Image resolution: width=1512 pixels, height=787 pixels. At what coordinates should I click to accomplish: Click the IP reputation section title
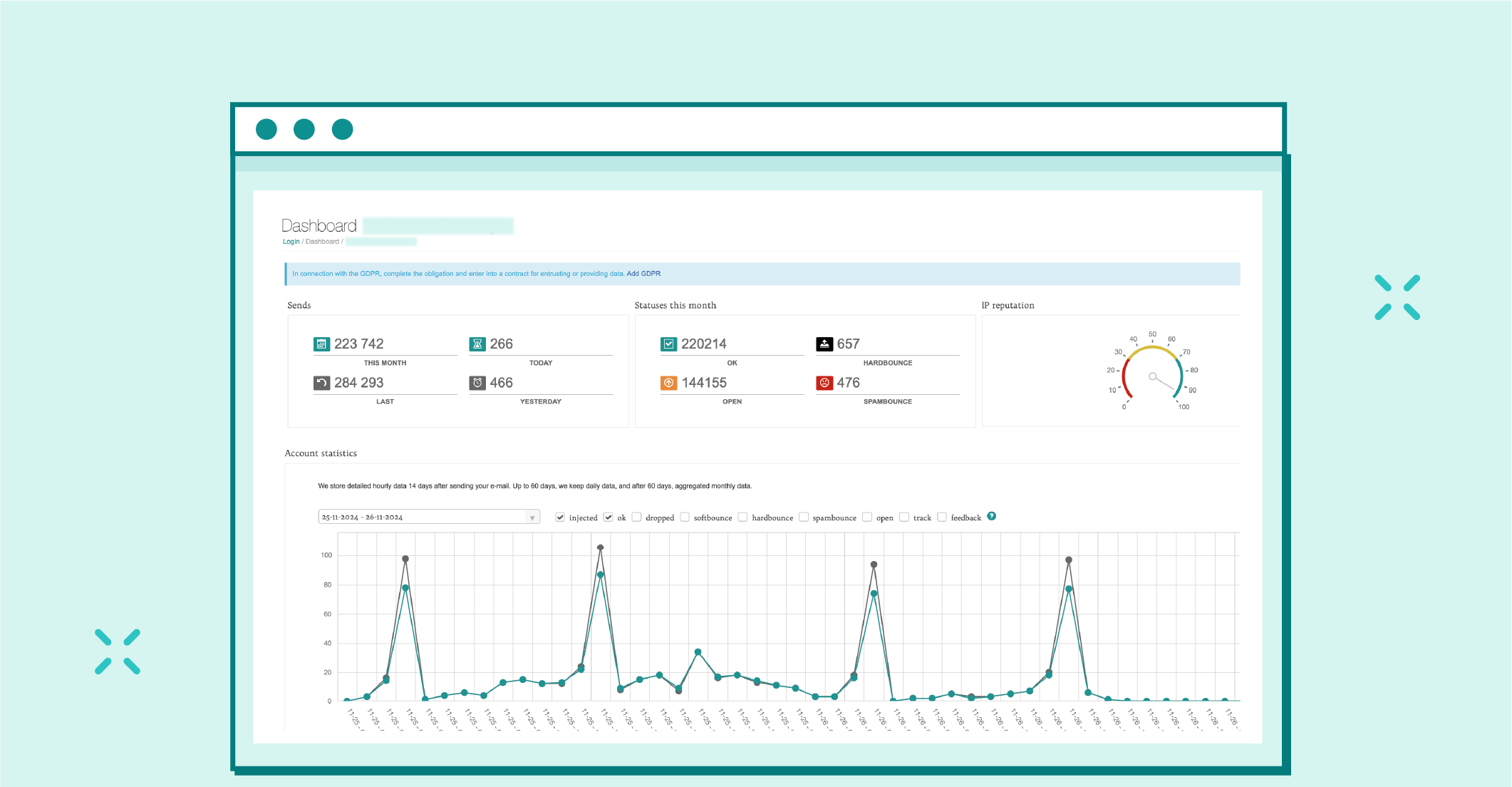coord(1008,305)
